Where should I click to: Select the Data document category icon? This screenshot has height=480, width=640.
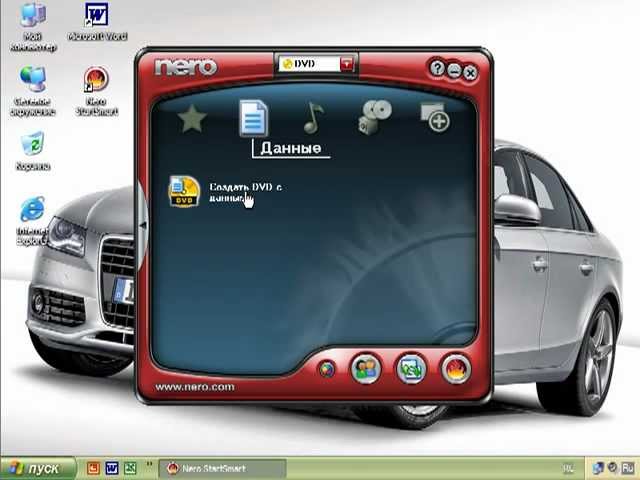[253, 118]
